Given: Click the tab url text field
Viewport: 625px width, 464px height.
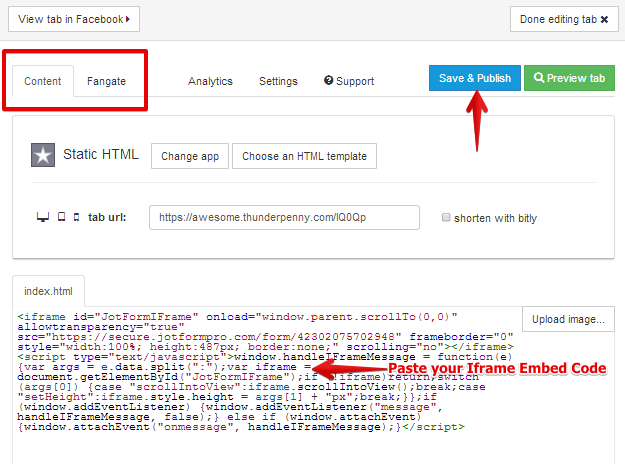Looking at the screenshot, I should tap(284, 217).
